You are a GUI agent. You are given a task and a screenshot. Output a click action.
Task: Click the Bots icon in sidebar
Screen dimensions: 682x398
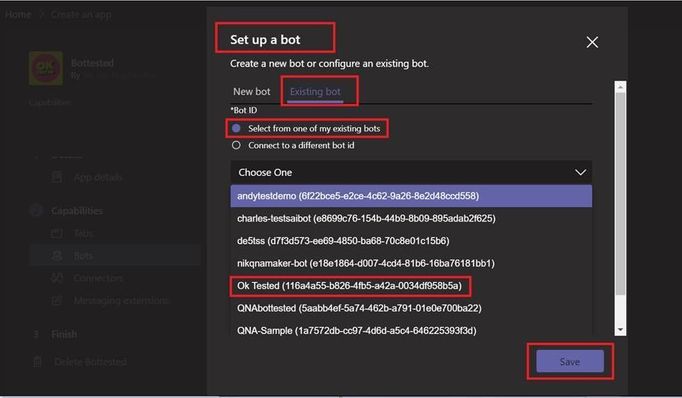tap(57, 255)
